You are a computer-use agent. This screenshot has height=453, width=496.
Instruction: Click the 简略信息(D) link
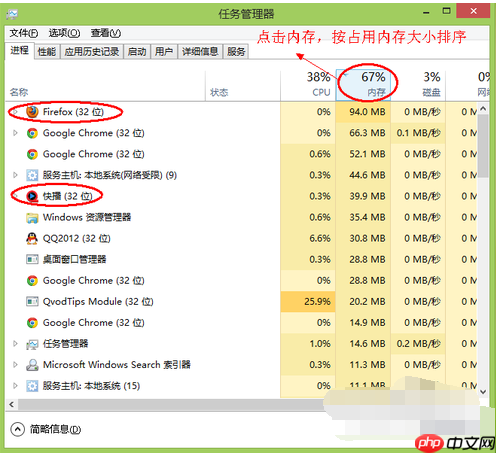click(x=55, y=429)
